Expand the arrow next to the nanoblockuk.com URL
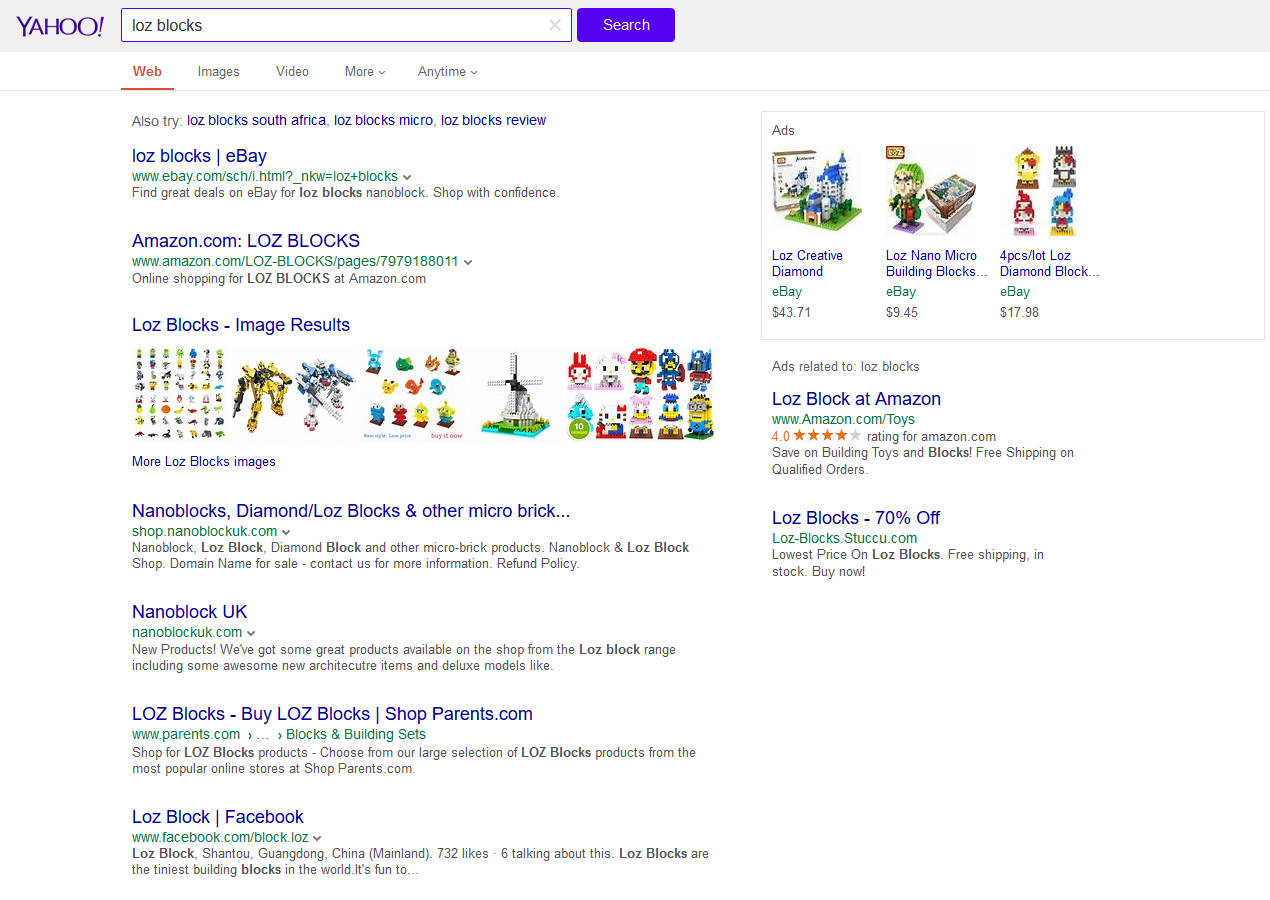1270x900 pixels. [251, 633]
